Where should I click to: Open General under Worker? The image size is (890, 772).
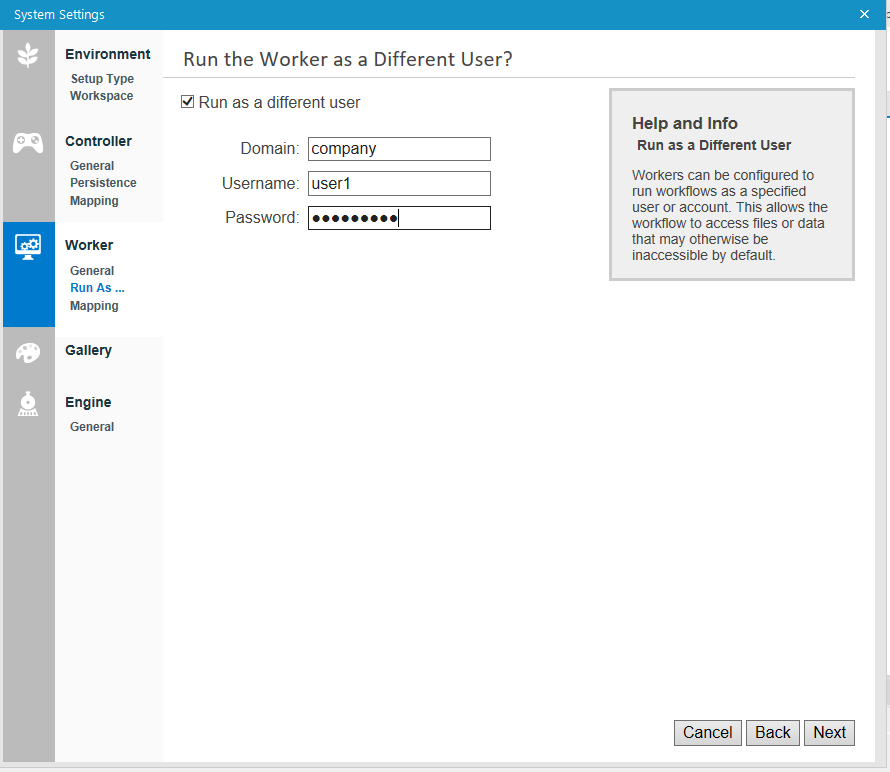tap(92, 270)
